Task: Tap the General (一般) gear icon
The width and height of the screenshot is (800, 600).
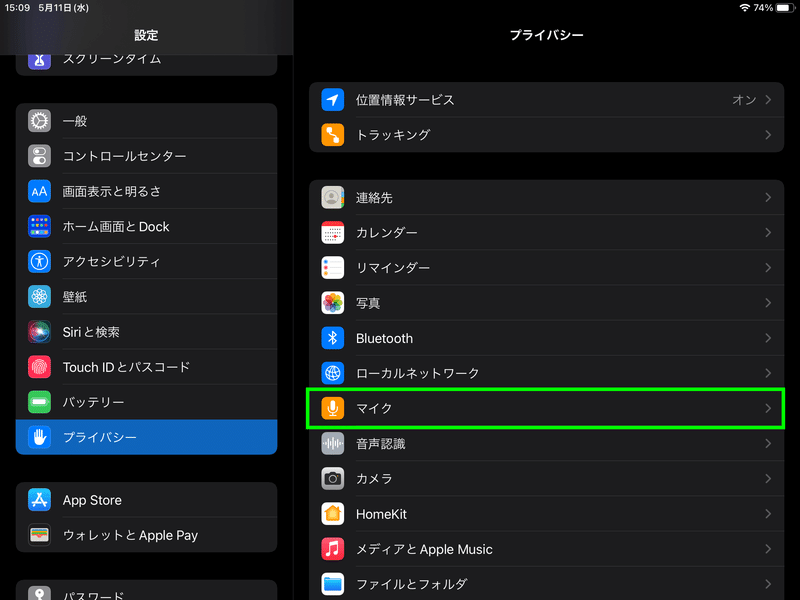Action: 39,121
